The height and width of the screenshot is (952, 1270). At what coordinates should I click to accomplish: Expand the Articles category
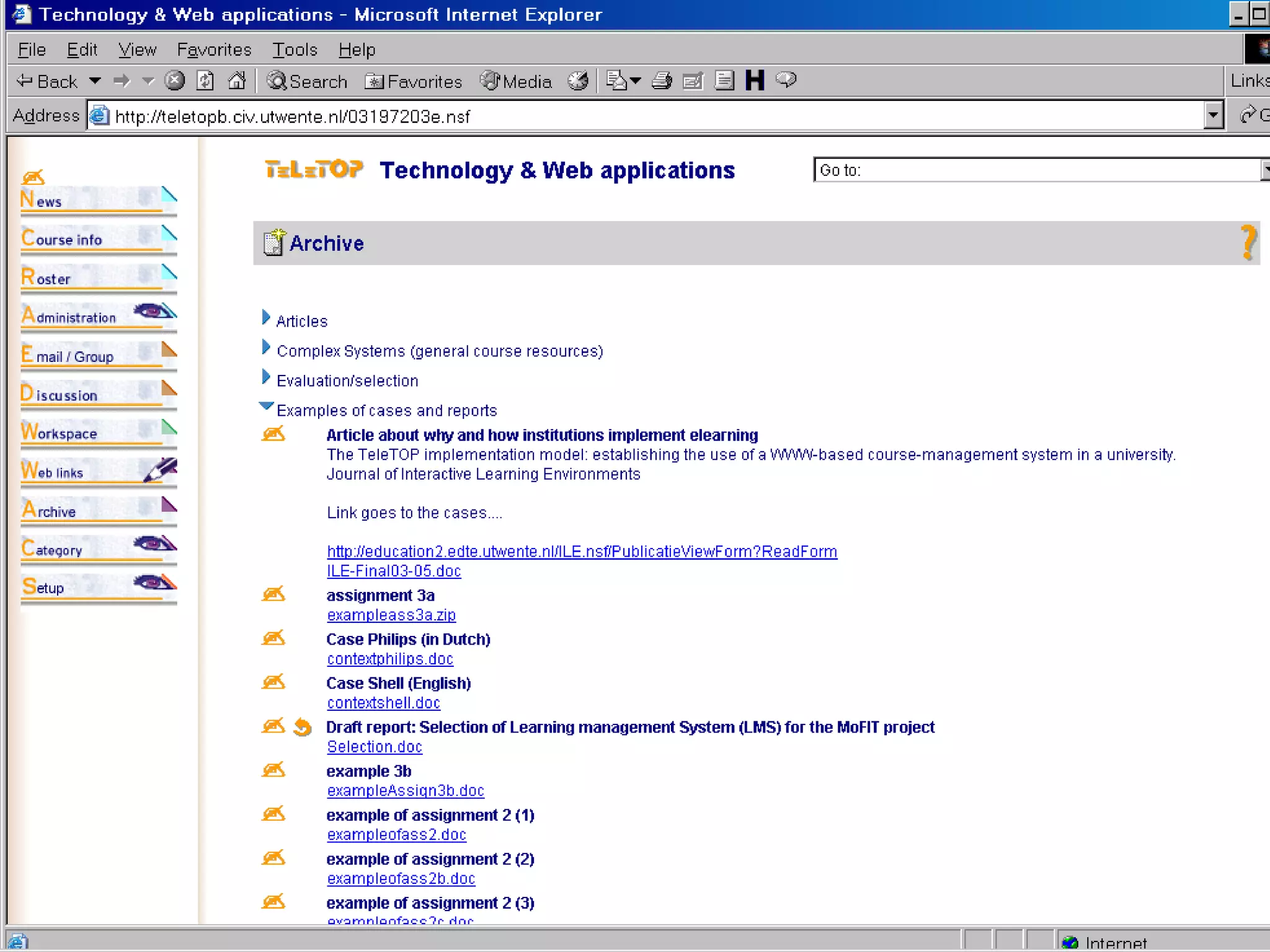click(x=266, y=318)
